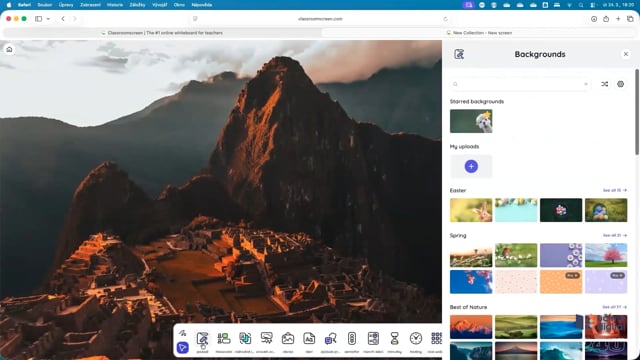Choose the pink blossom tree Spring background
Screen dimensions: 640x360
click(x=606, y=255)
